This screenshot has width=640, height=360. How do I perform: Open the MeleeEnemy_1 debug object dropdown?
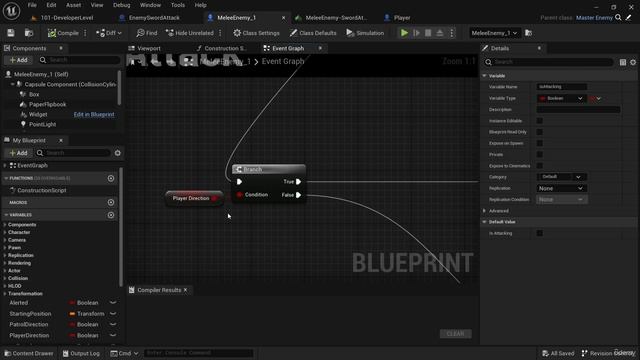494,33
